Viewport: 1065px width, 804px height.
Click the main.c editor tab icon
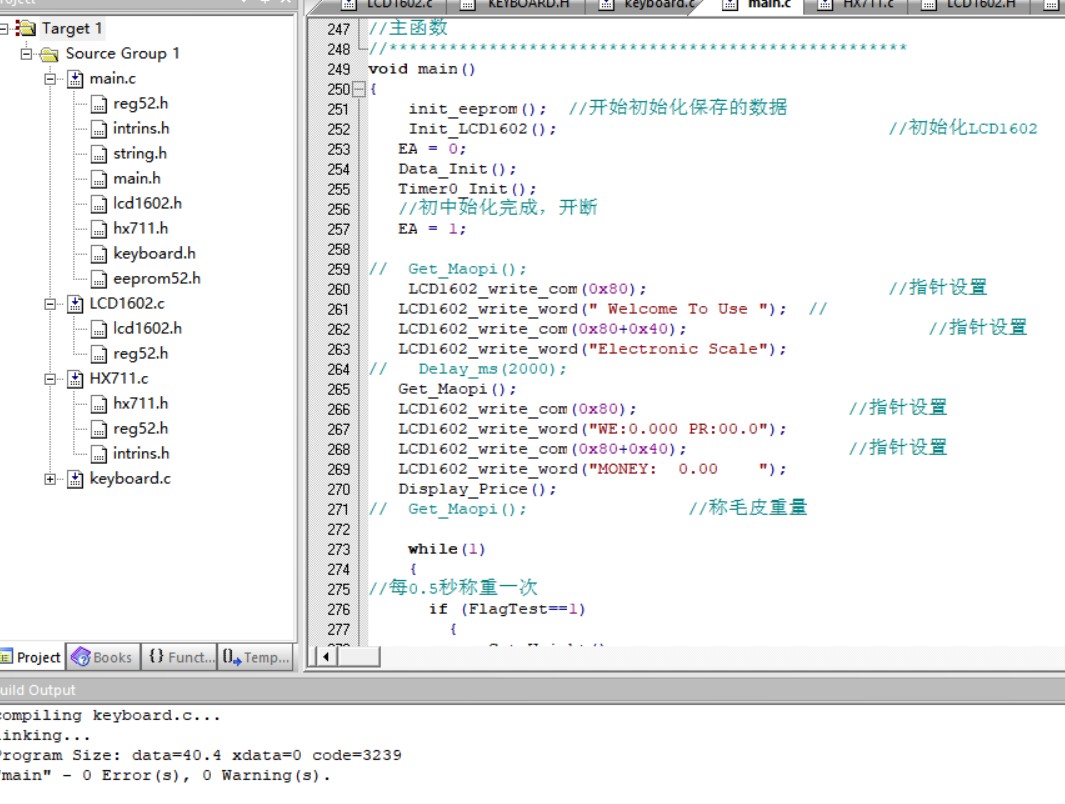pos(730,5)
